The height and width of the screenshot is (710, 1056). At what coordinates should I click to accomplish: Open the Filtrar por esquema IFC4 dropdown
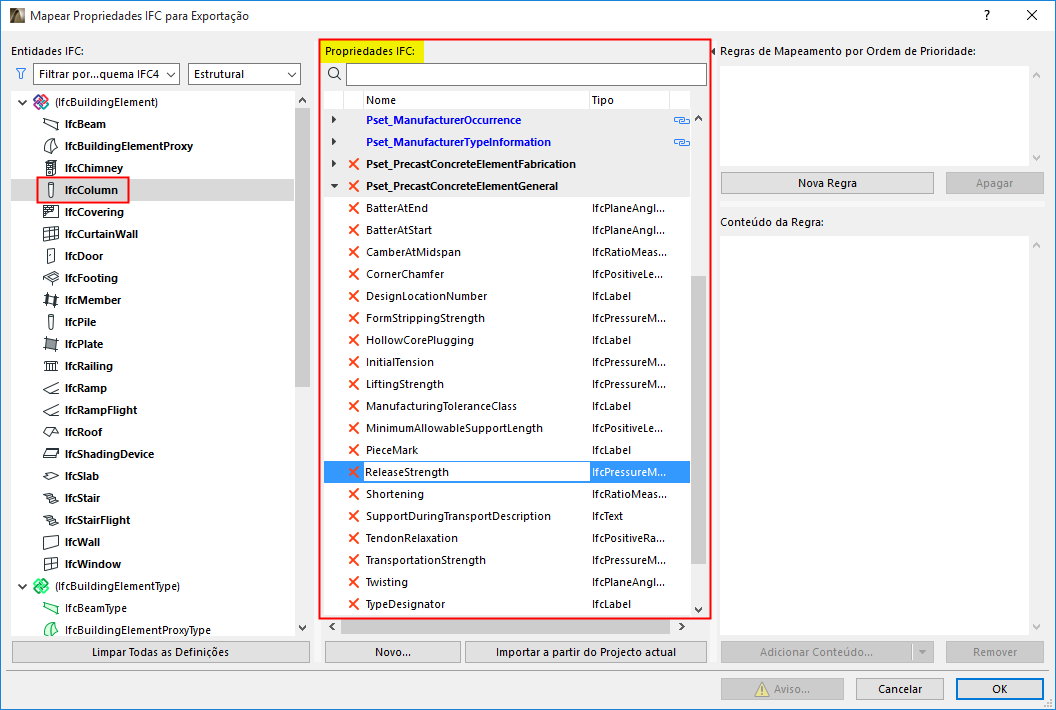pyautogui.click(x=106, y=74)
